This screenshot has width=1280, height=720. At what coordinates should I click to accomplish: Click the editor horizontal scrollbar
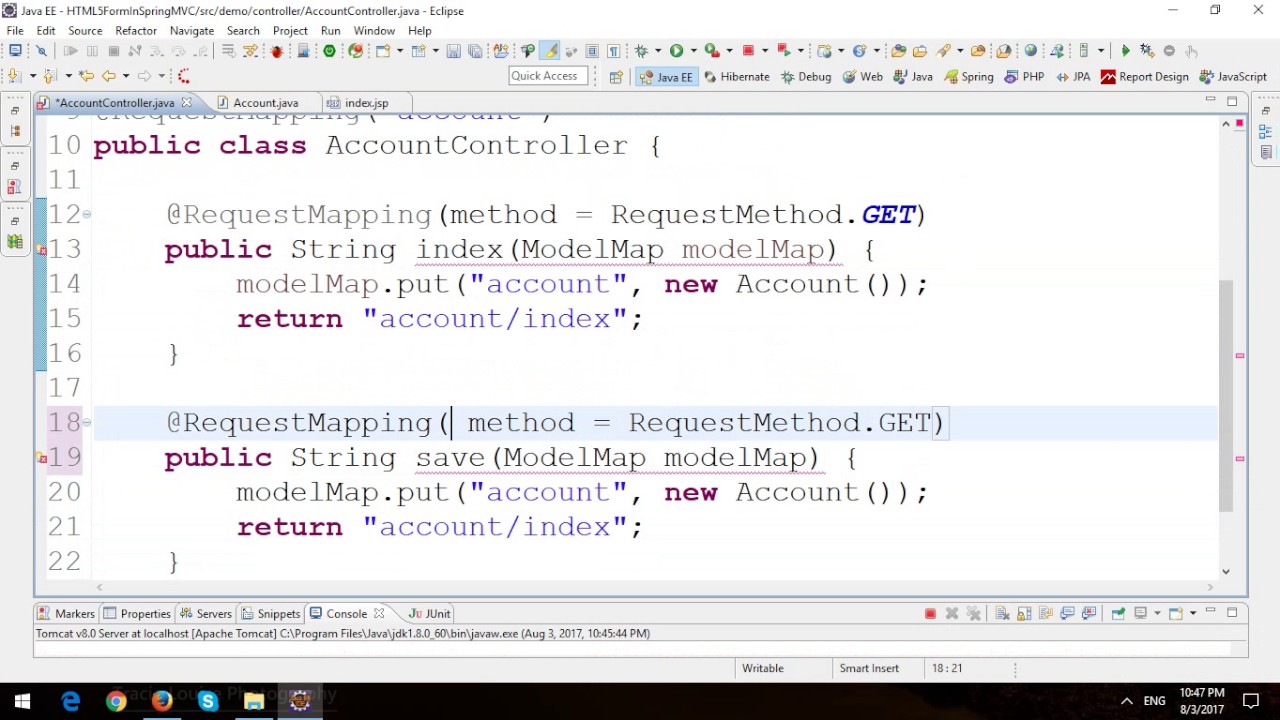tap(654, 587)
